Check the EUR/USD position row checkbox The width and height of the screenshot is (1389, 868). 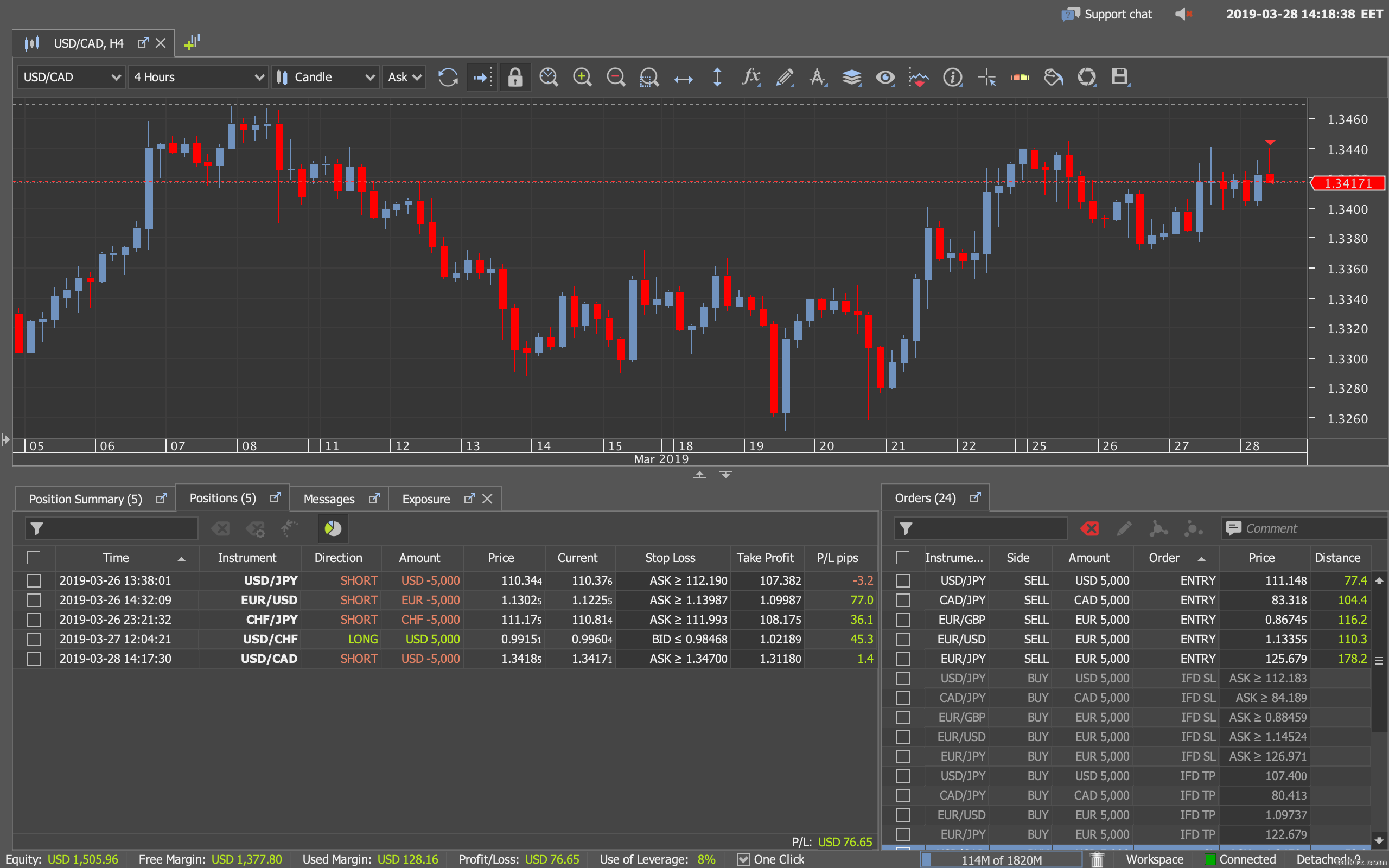tap(34, 600)
